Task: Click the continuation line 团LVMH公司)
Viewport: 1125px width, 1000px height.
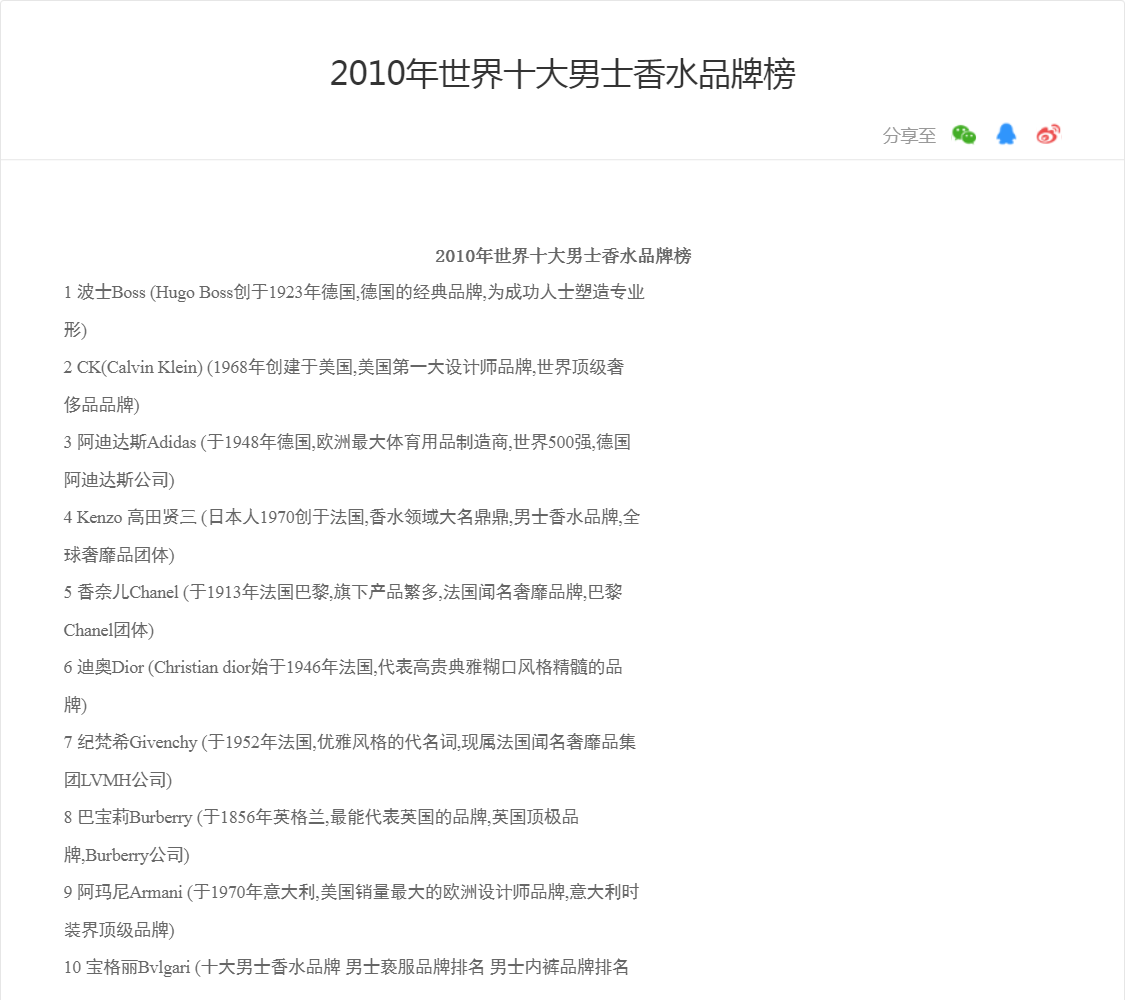Action: pyautogui.click(x=118, y=780)
